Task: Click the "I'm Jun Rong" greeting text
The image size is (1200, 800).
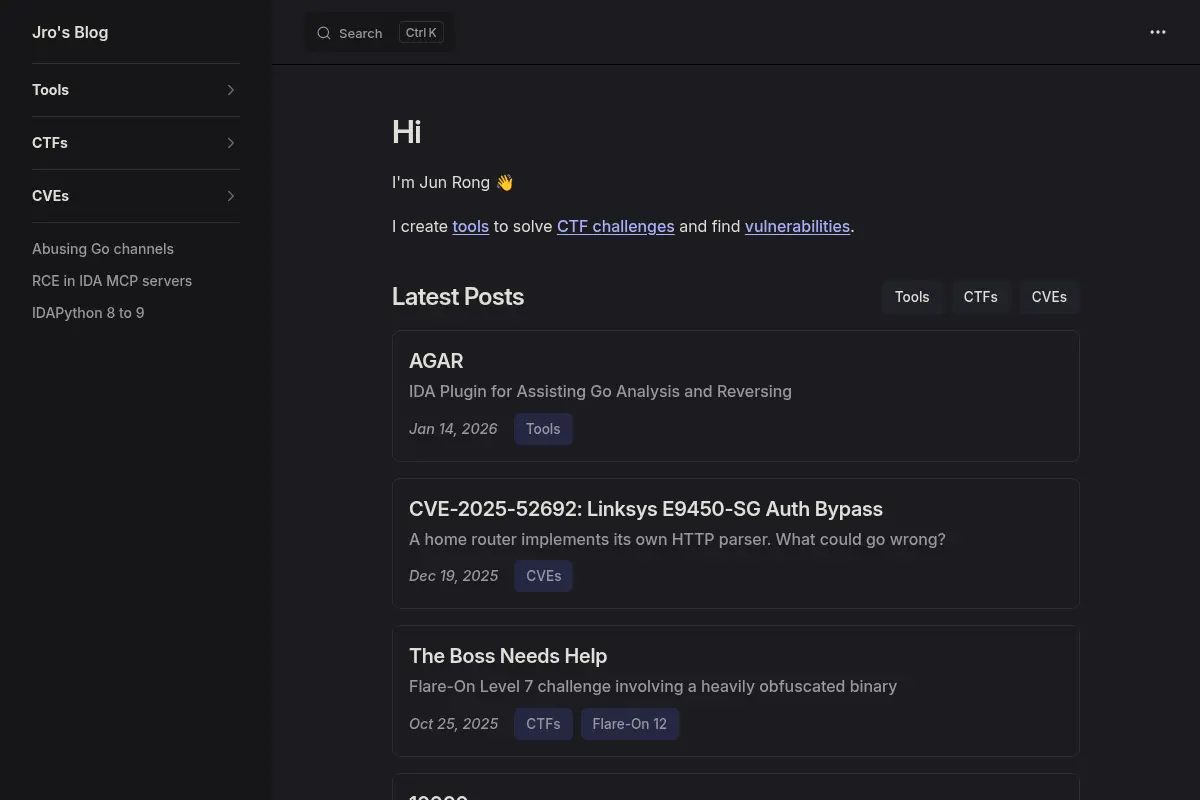Action: click(452, 183)
